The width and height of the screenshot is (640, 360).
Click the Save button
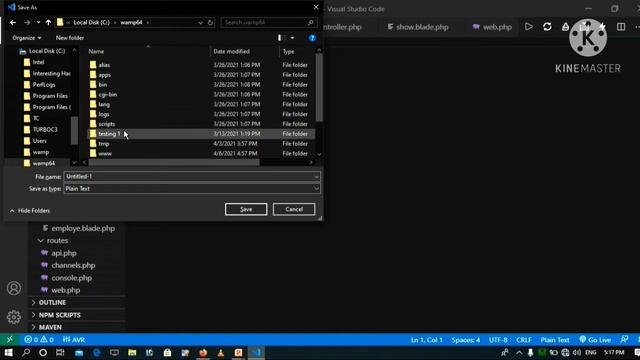pos(246,209)
